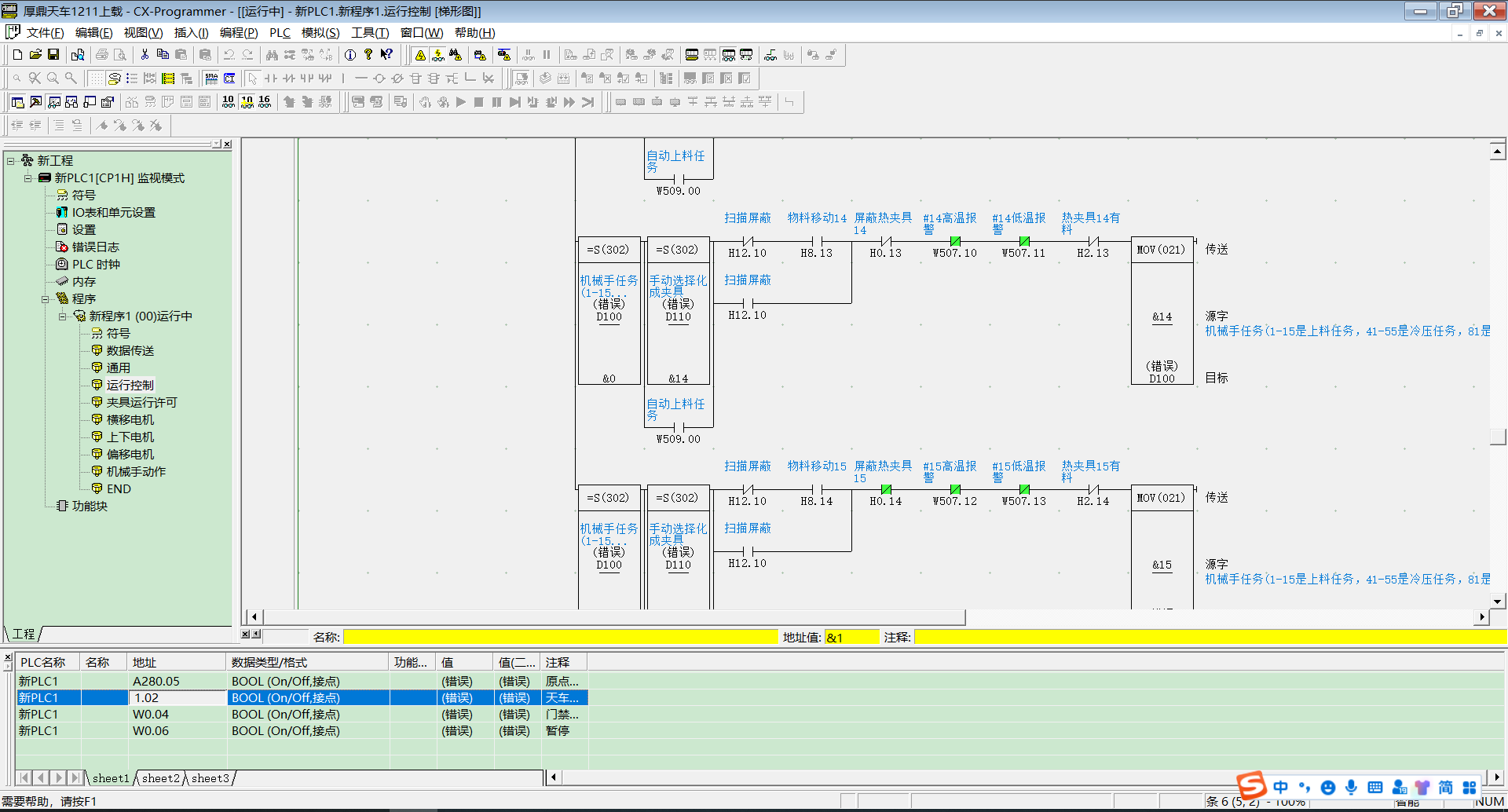Click the Context Help arrow-question icon
The width and height of the screenshot is (1508, 812).
(x=386, y=55)
